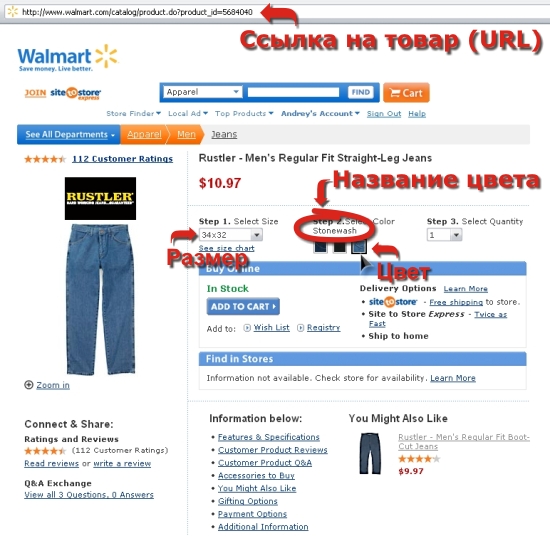Click the ADD TO CART button
The width and height of the screenshot is (550, 536).
[x=243, y=306]
